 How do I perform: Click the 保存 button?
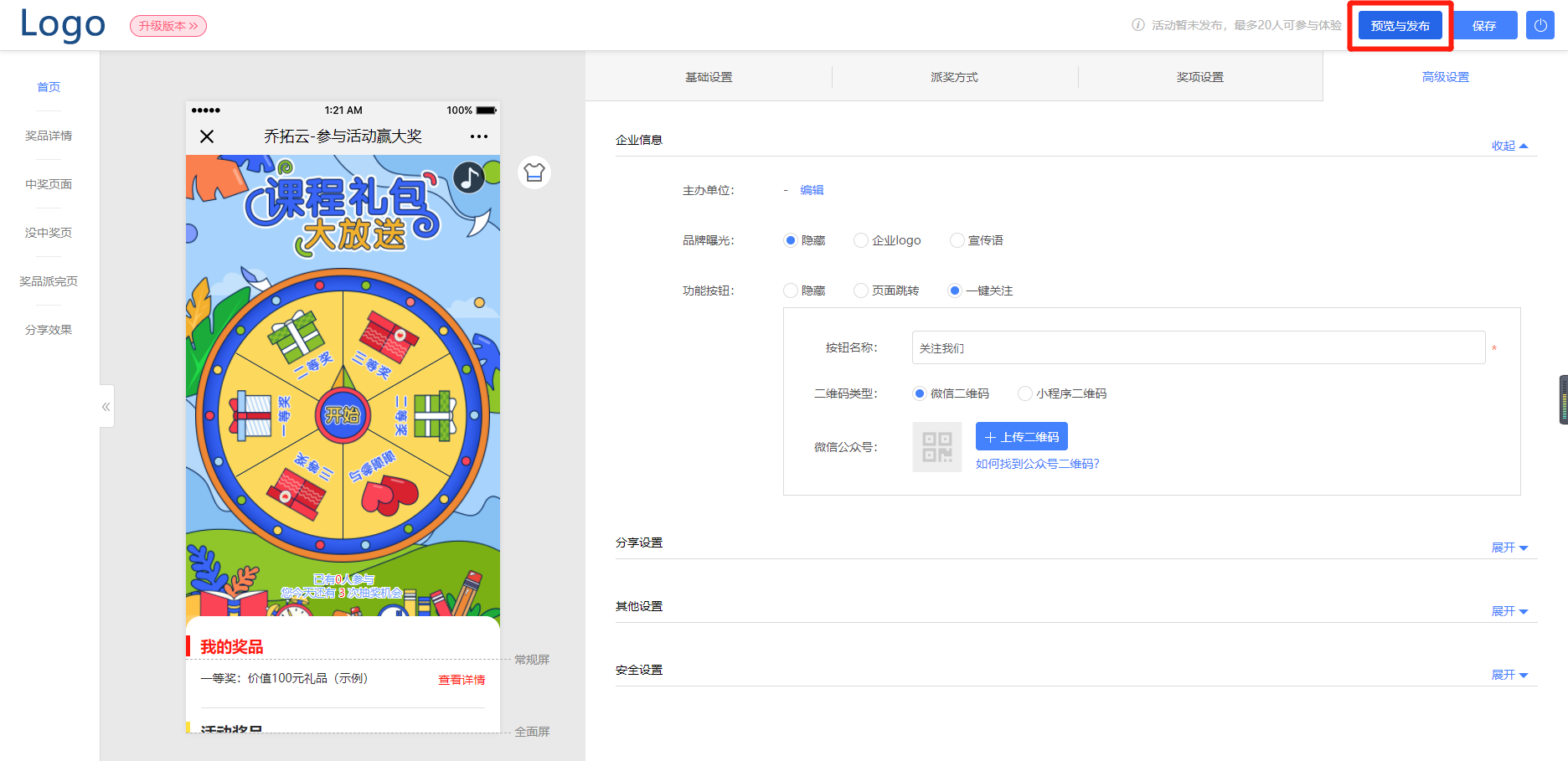tap(1484, 26)
